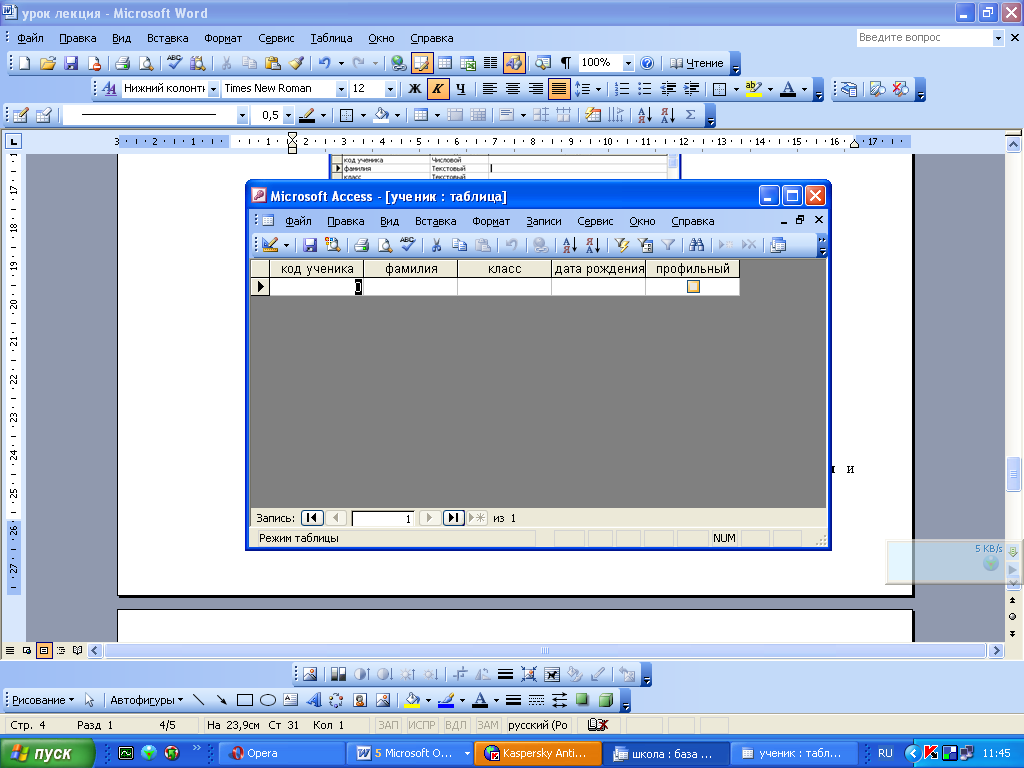Toggle the paragraph marks (¶) icon
The image size is (1024, 768).
566,63
